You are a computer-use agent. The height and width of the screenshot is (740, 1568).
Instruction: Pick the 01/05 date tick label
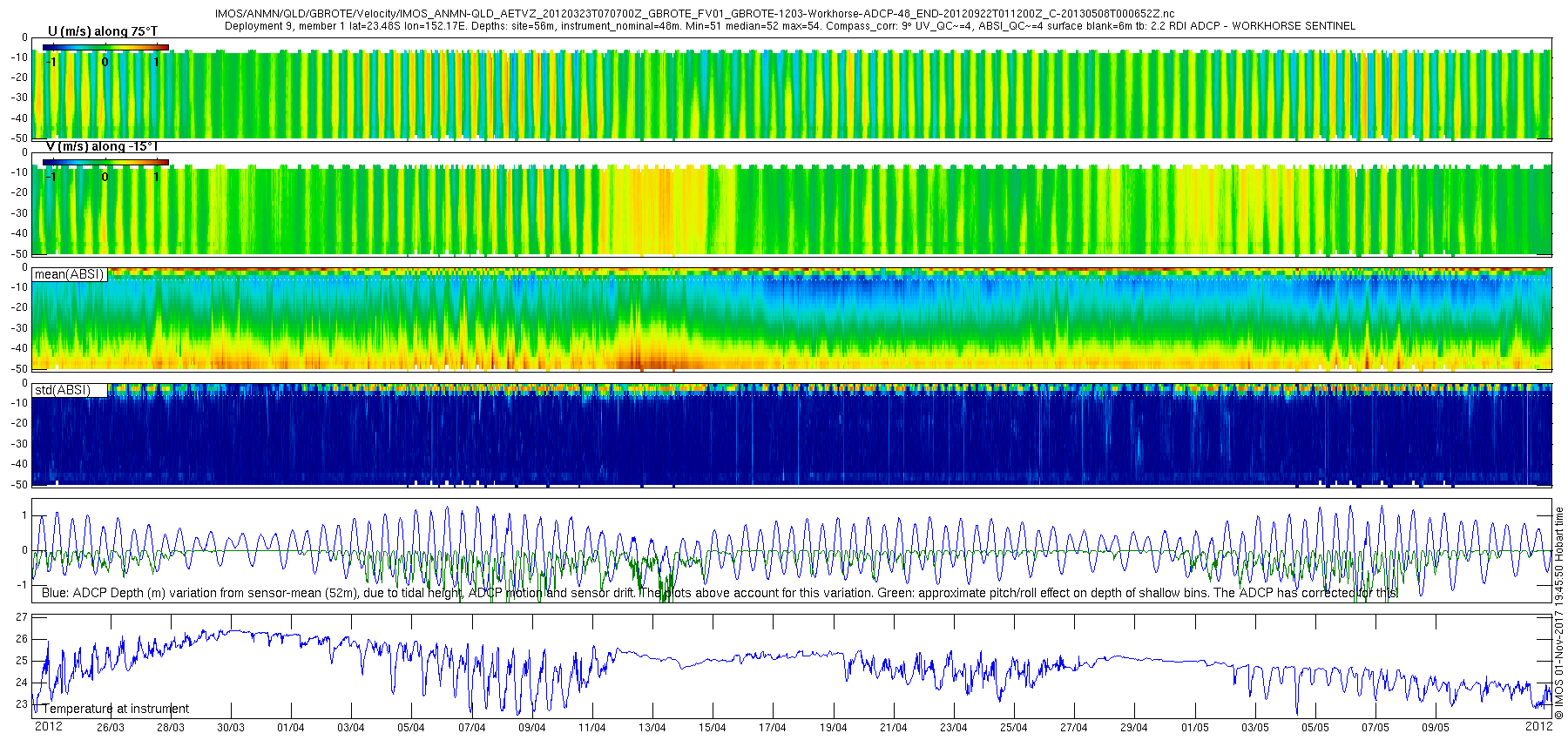coord(1194,728)
